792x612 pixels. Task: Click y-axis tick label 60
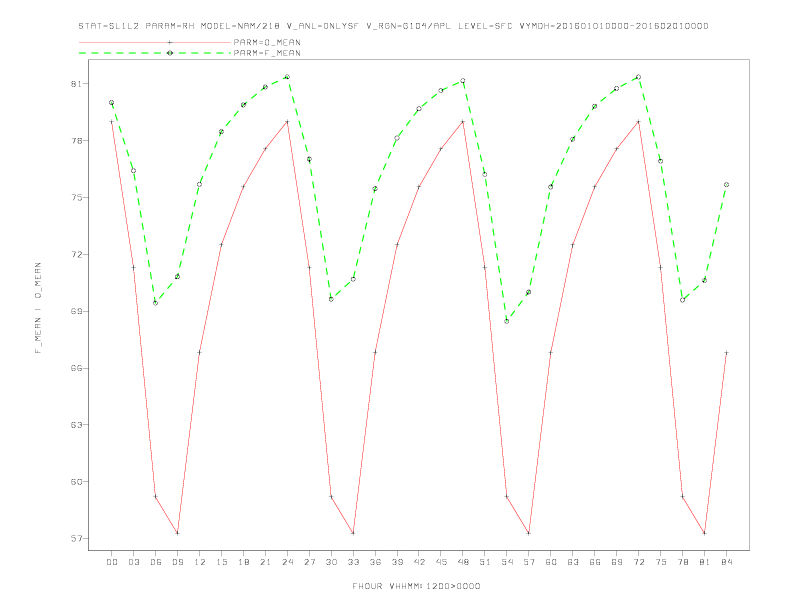click(x=76, y=482)
